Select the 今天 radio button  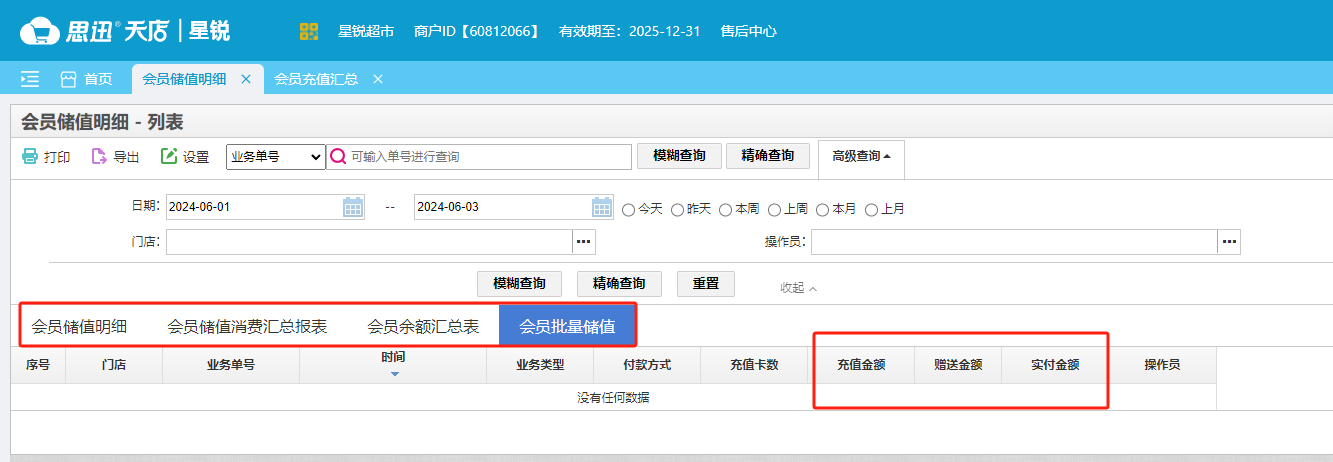click(629, 210)
